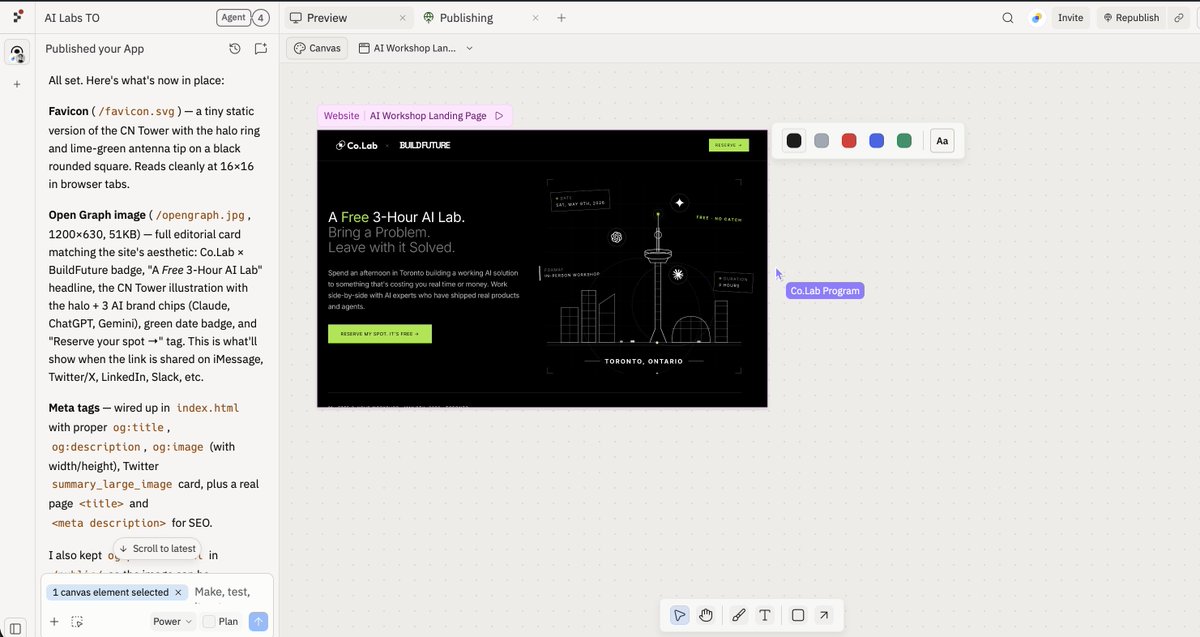1200x637 pixels.
Task: Choose the black color swatch
Action: pyautogui.click(x=794, y=141)
